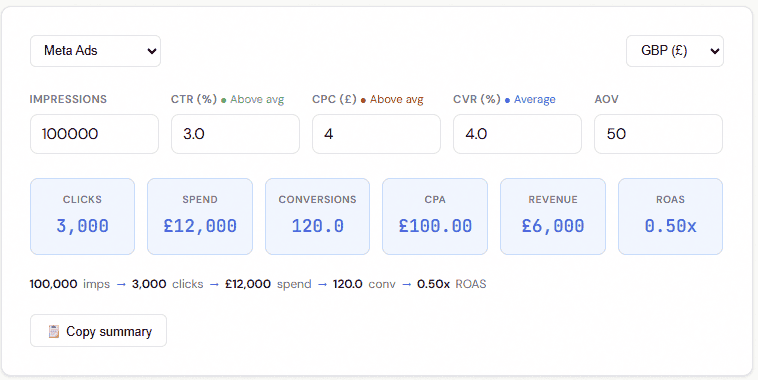Click the Impressions input field
Screen dimensions: 758x380
click(94, 134)
